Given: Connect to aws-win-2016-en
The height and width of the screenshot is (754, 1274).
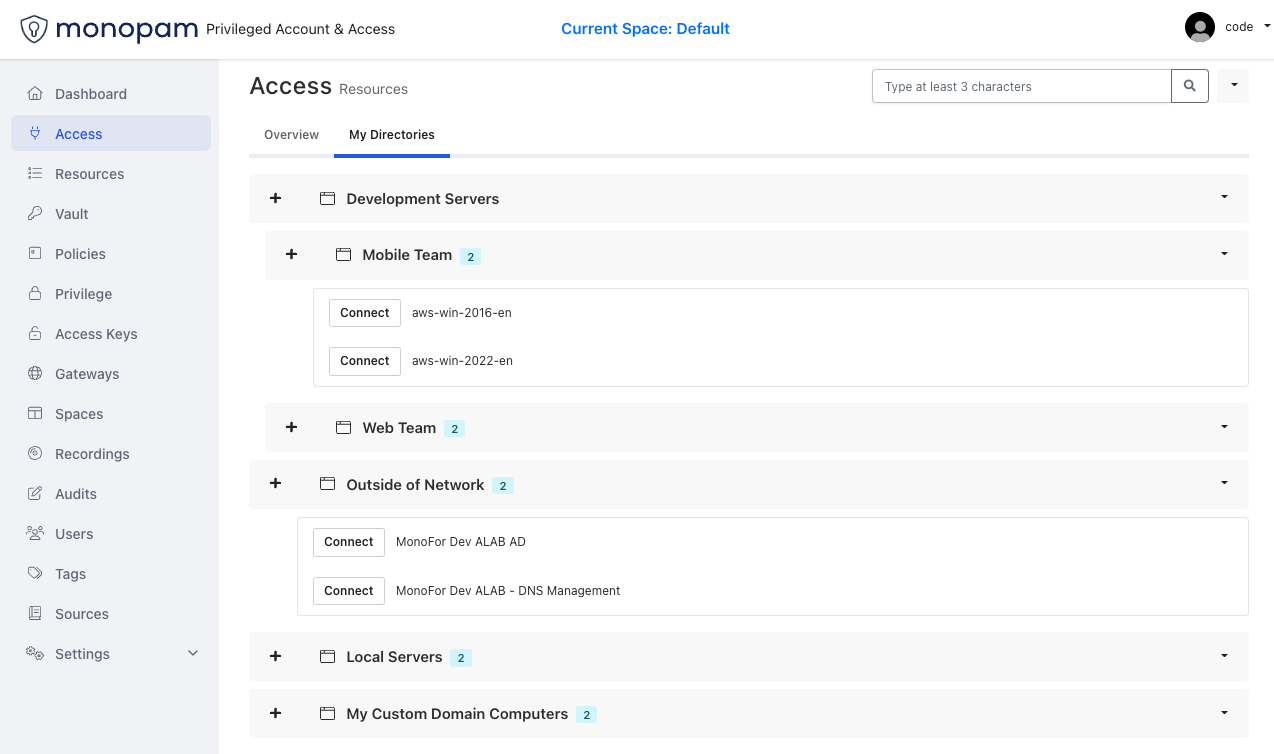Looking at the screenshot, I should [x=364, y=313].
